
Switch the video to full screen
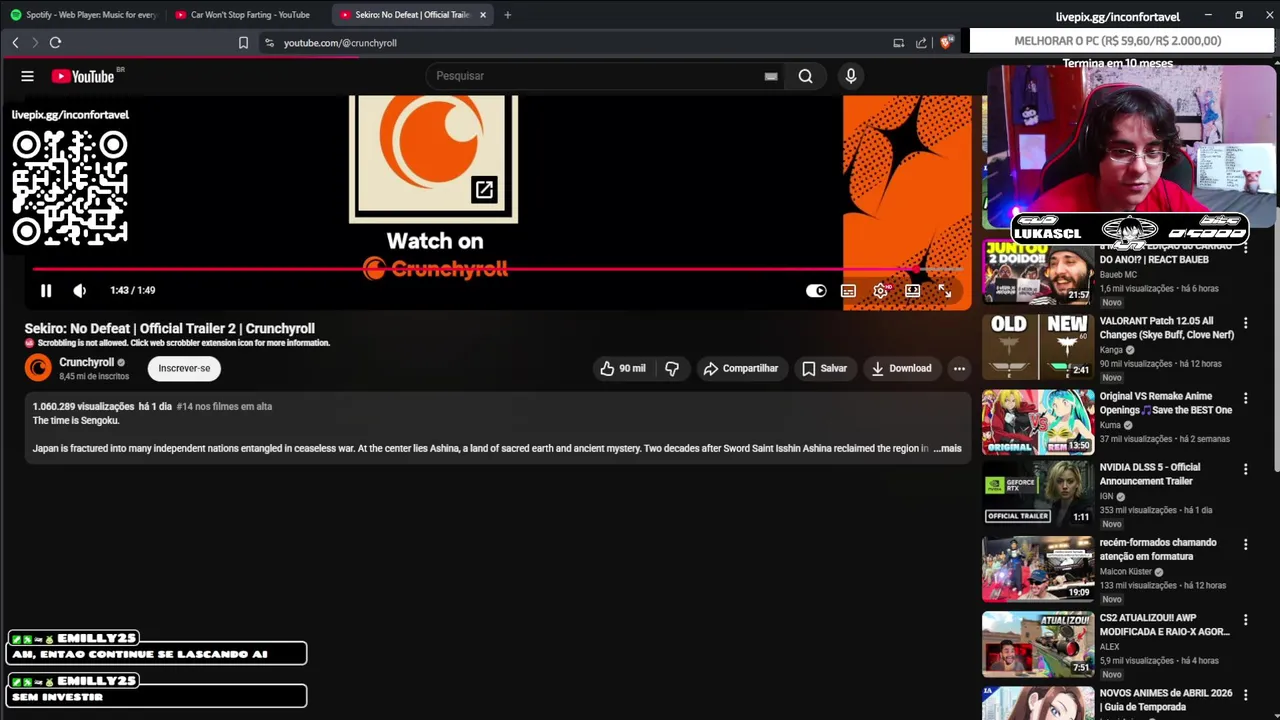pyautogui.click(x=944, y=291)
